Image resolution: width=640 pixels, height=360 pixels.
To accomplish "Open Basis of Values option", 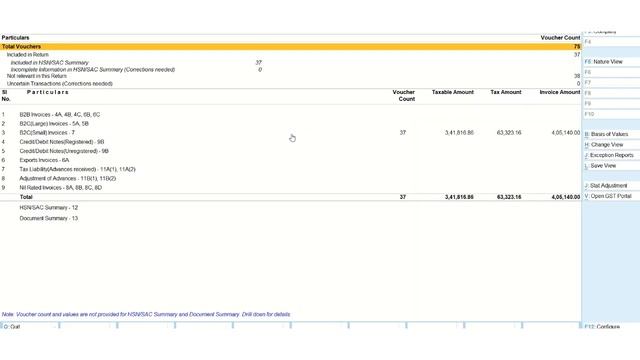I will [611, 134].
